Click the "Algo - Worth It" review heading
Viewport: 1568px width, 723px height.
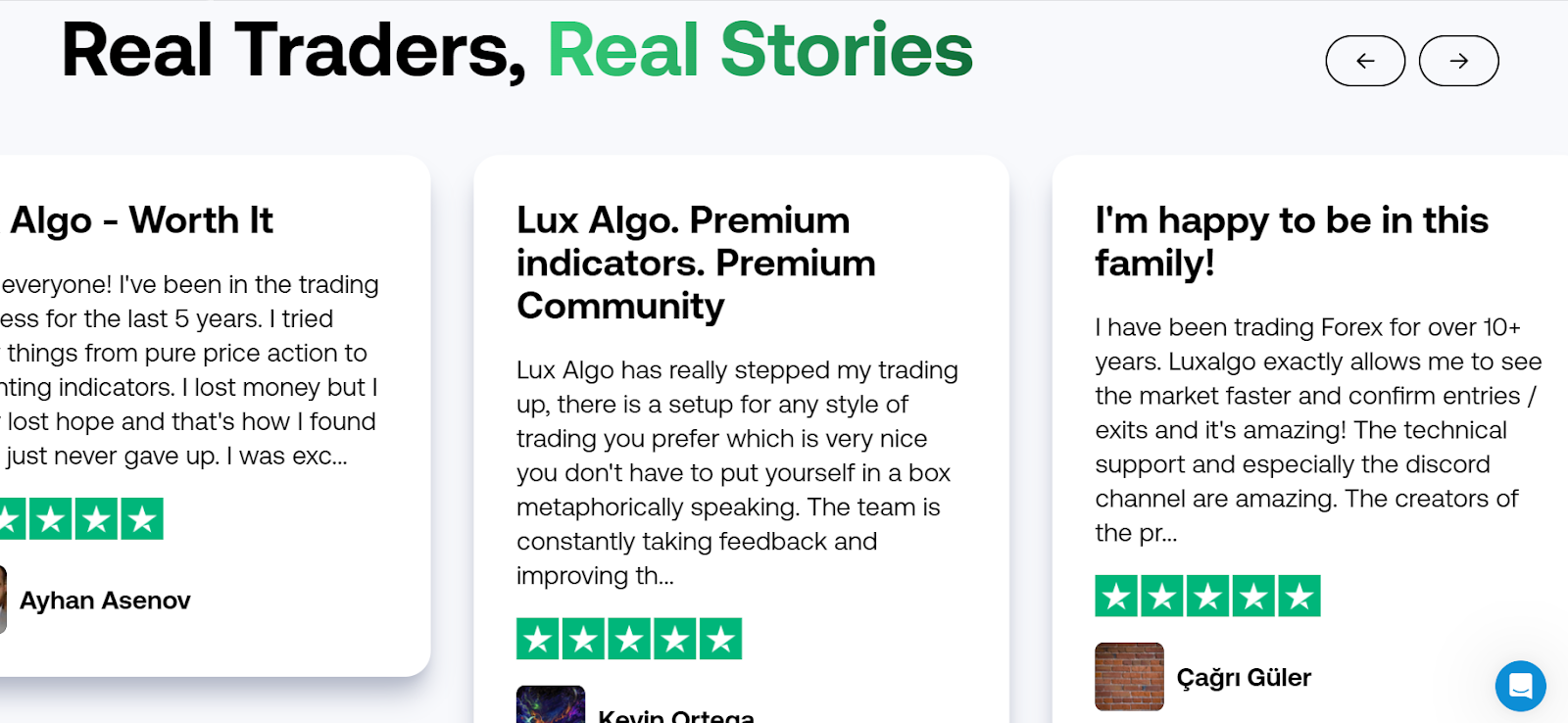(141, 220)
